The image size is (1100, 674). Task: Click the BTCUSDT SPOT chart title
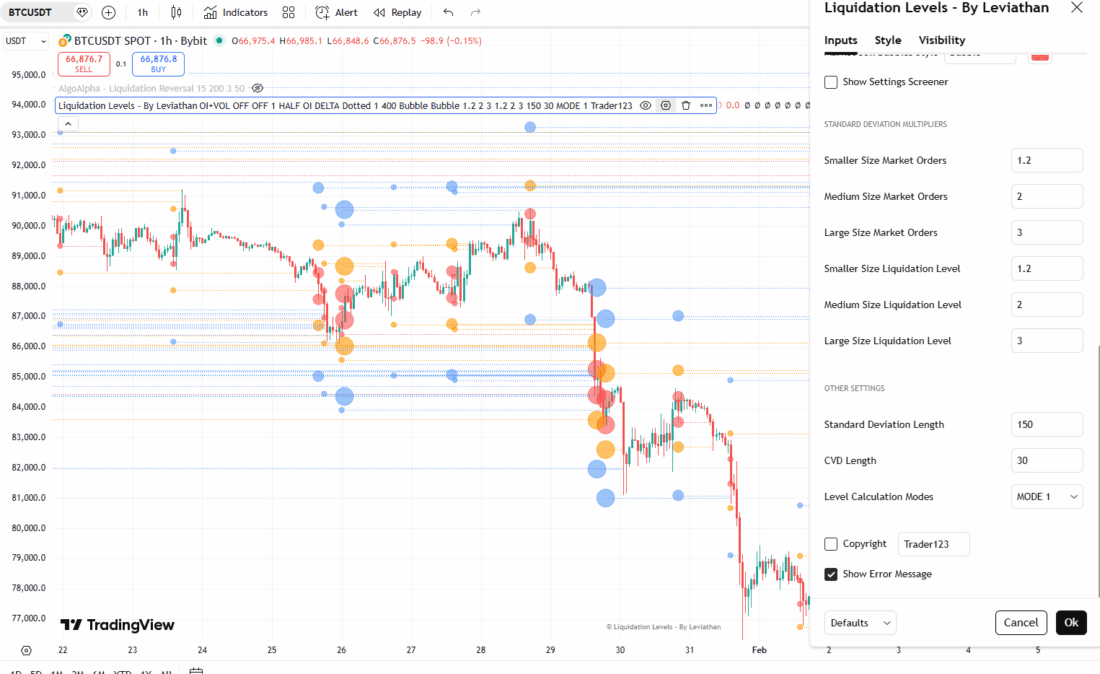click(140, 41)
